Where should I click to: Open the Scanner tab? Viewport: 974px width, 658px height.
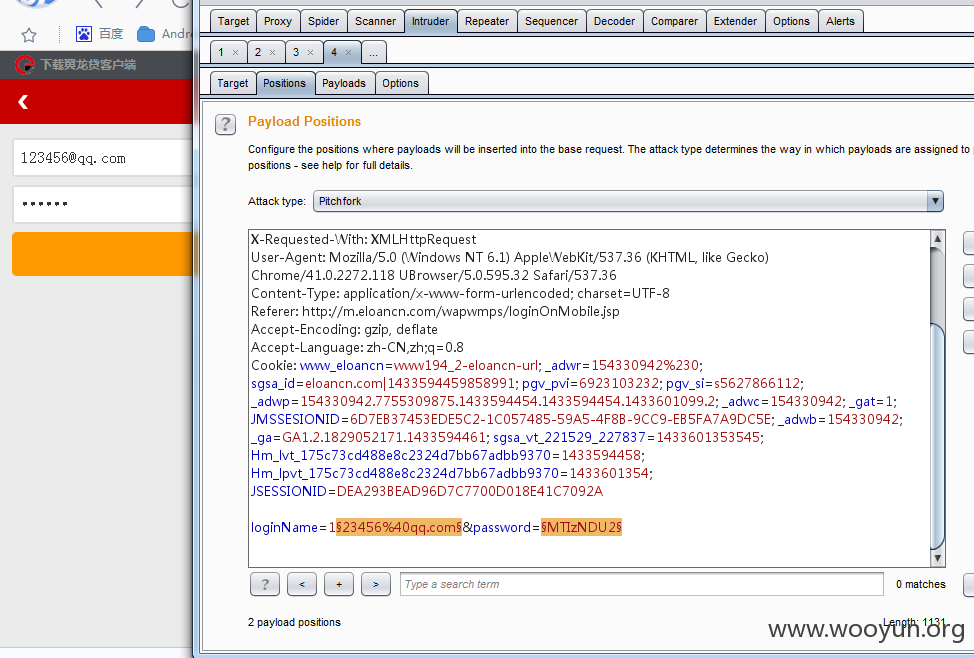click(x=375, y=21)
